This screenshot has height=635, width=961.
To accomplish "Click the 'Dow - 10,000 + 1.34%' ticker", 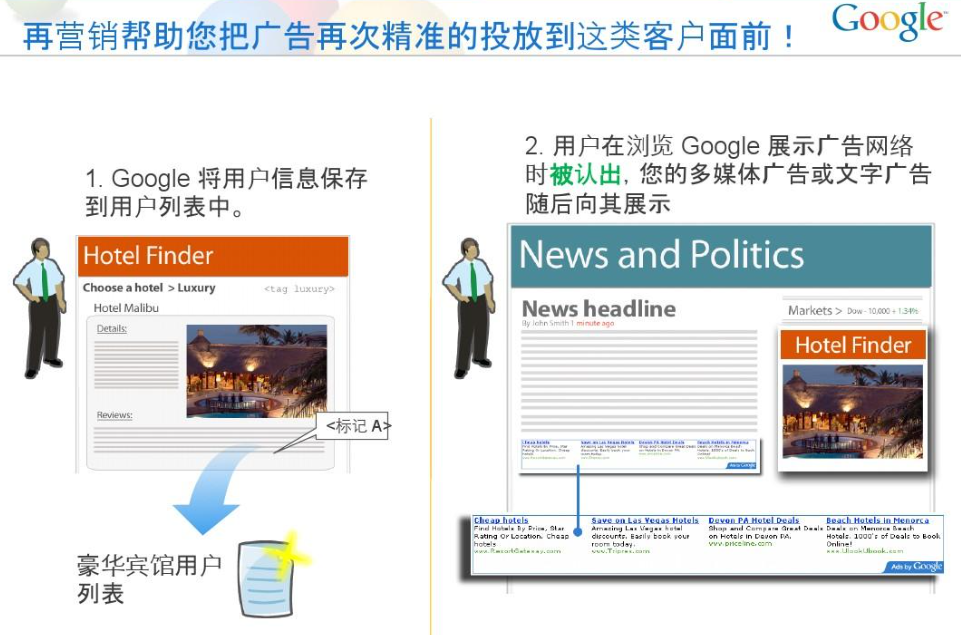I will (883, 311).
